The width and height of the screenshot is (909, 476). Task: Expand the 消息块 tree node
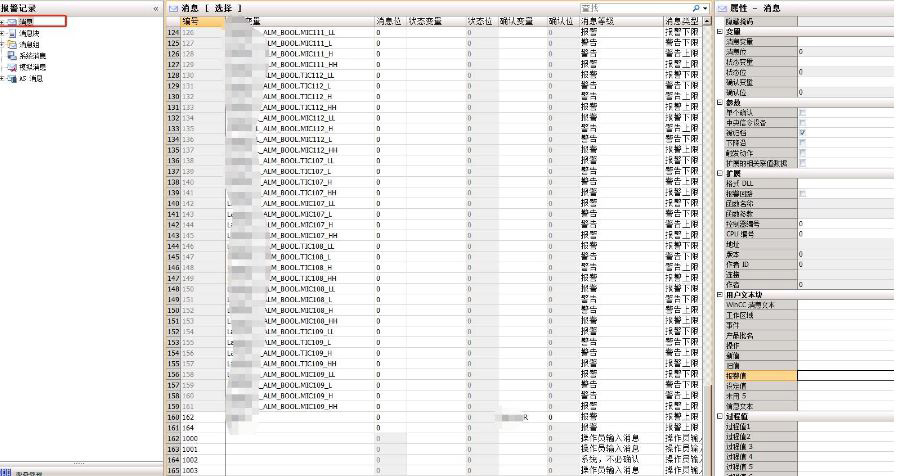[3, 32]
